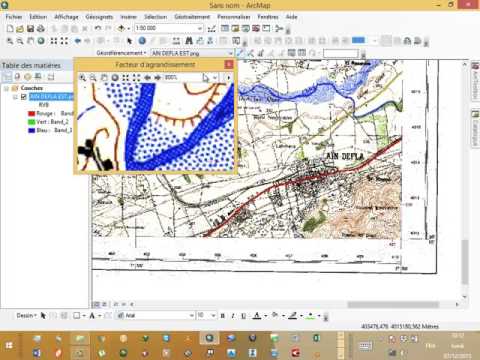Create a new map document
480x360 pixels.
(x=10, y=29)
